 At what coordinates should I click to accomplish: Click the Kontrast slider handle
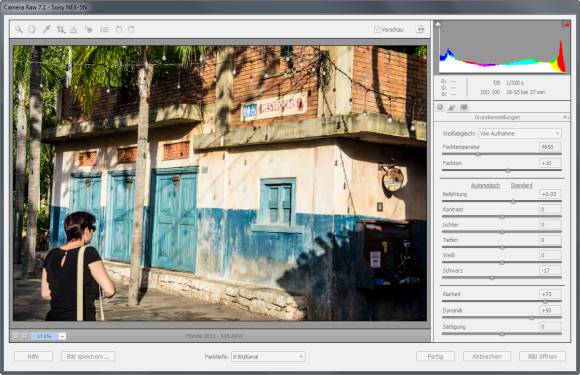(502, 217)
